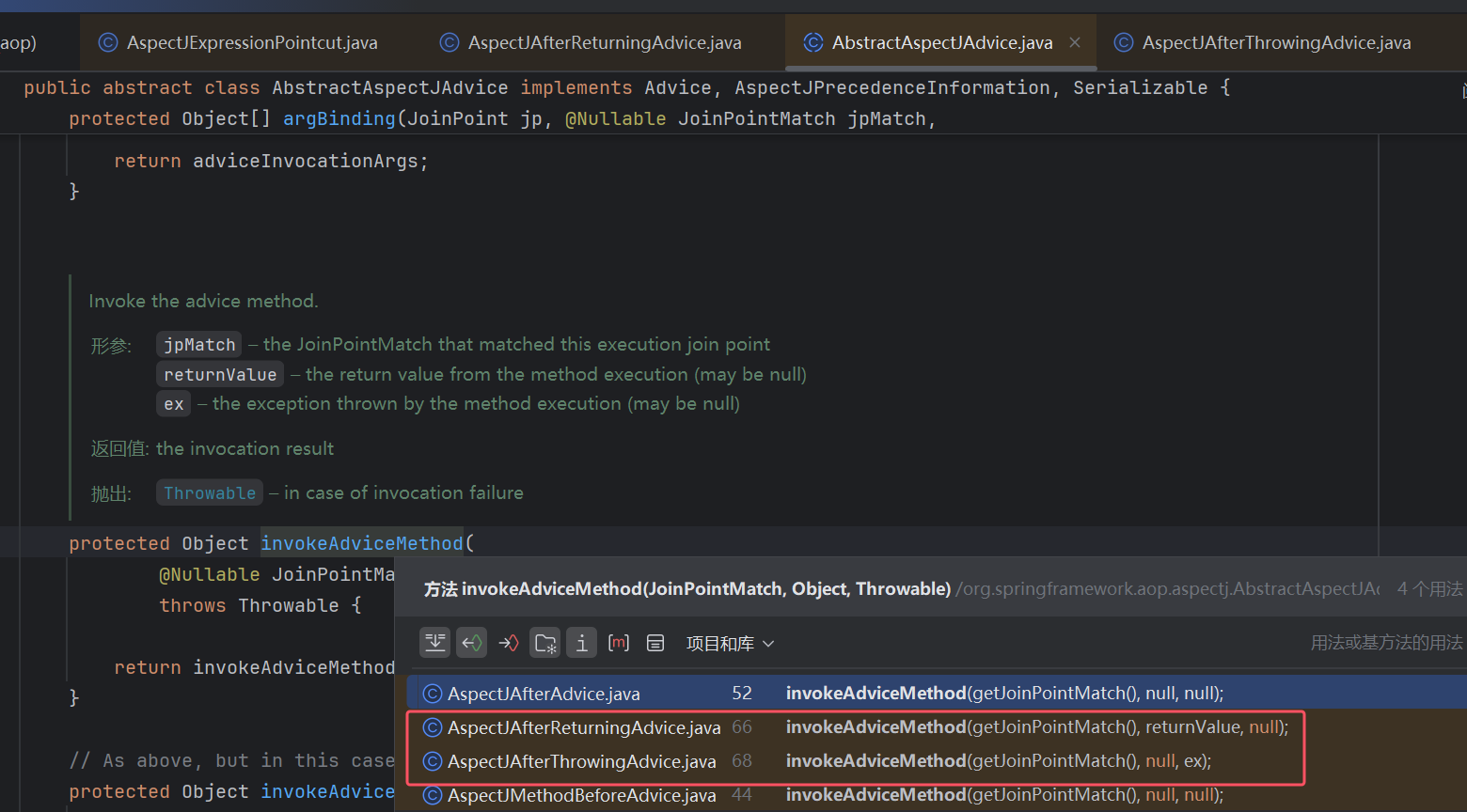
Task: Open the Throwable link in the documentation
Action: (x=210, y=493)
